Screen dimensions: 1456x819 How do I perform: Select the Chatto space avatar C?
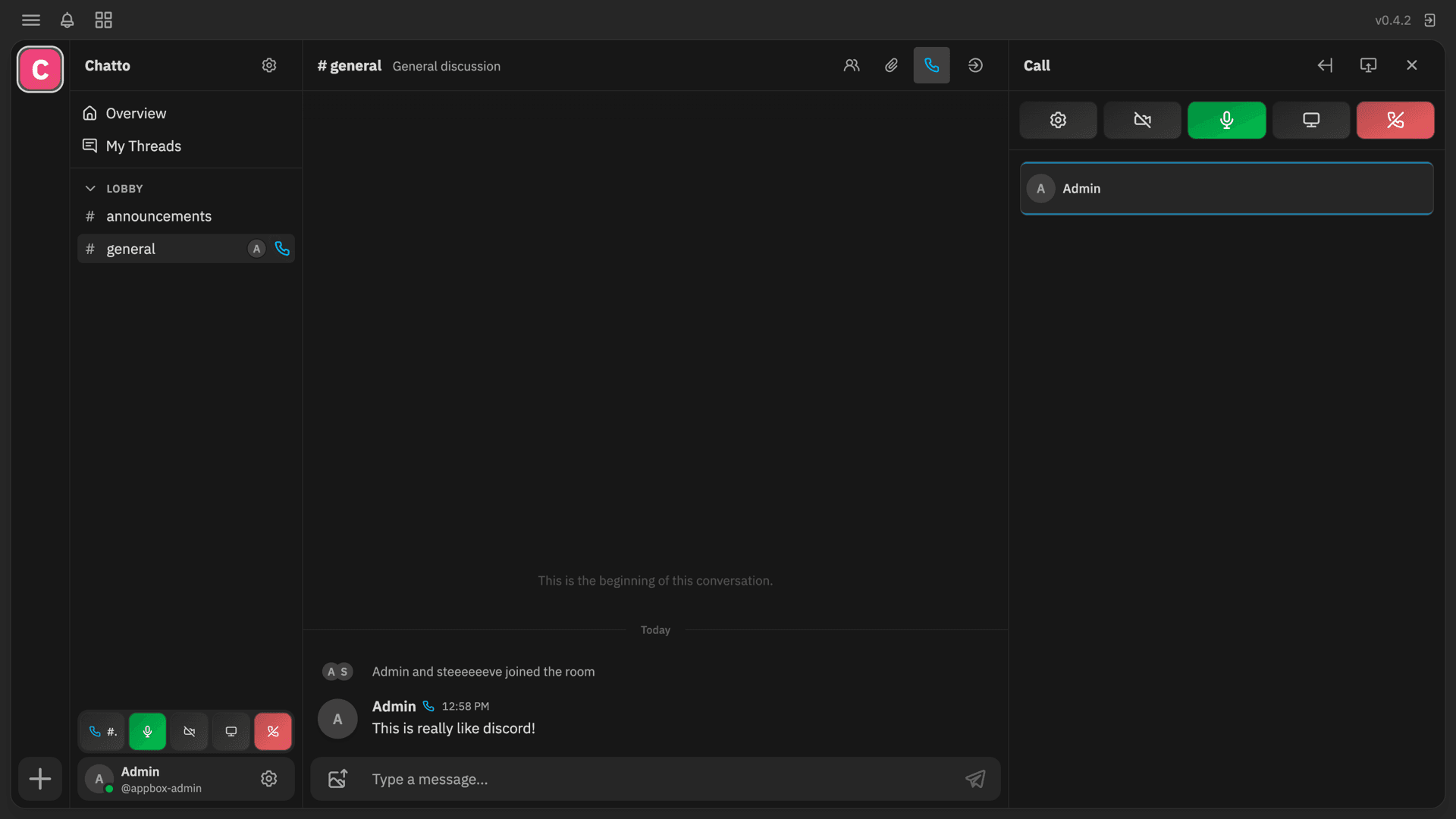(40, 70)
